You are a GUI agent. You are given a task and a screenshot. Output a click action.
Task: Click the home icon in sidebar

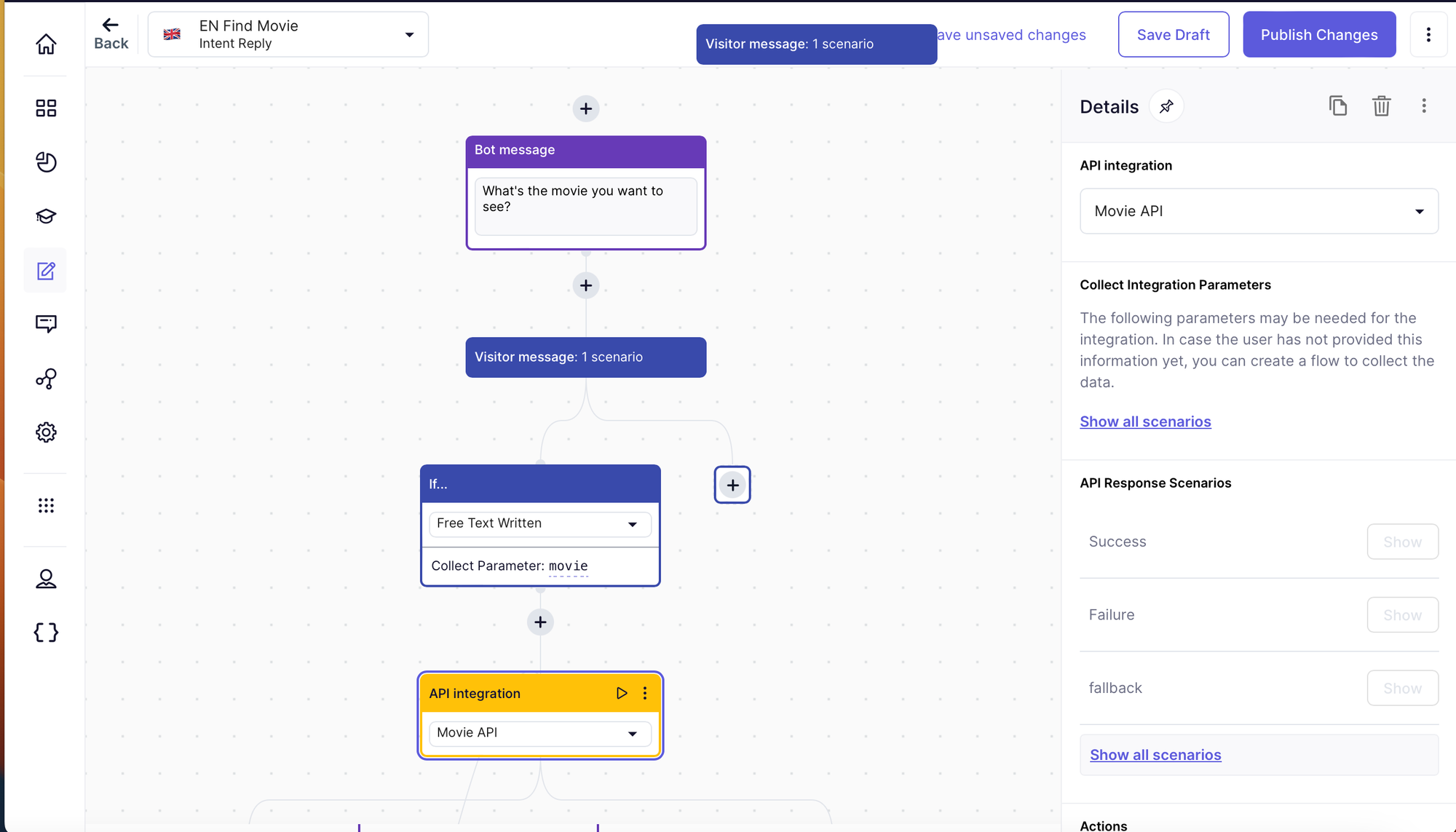pyautogui.click(x=46, y=44)
